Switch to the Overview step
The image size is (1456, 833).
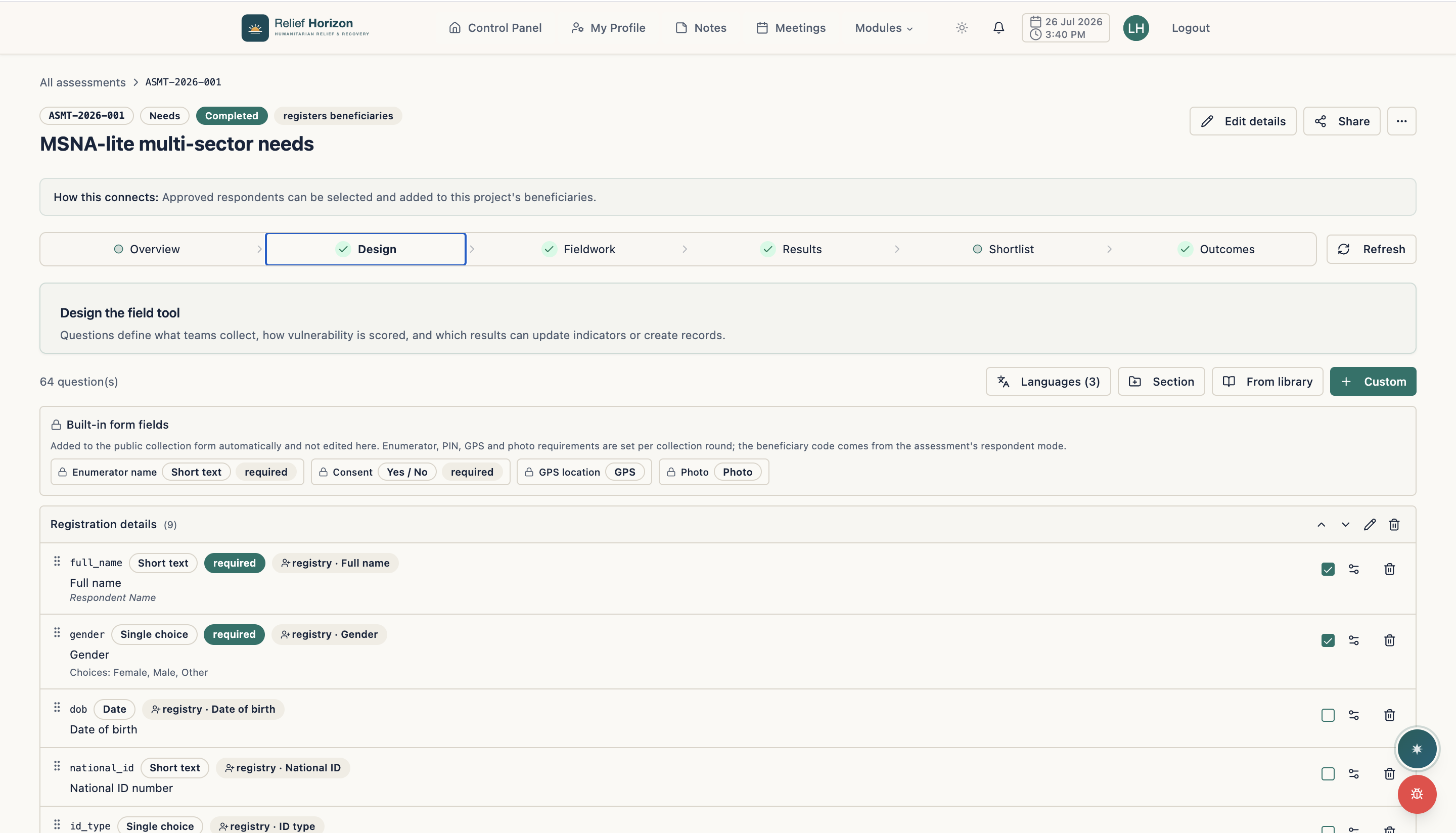(x=147, y=249)
